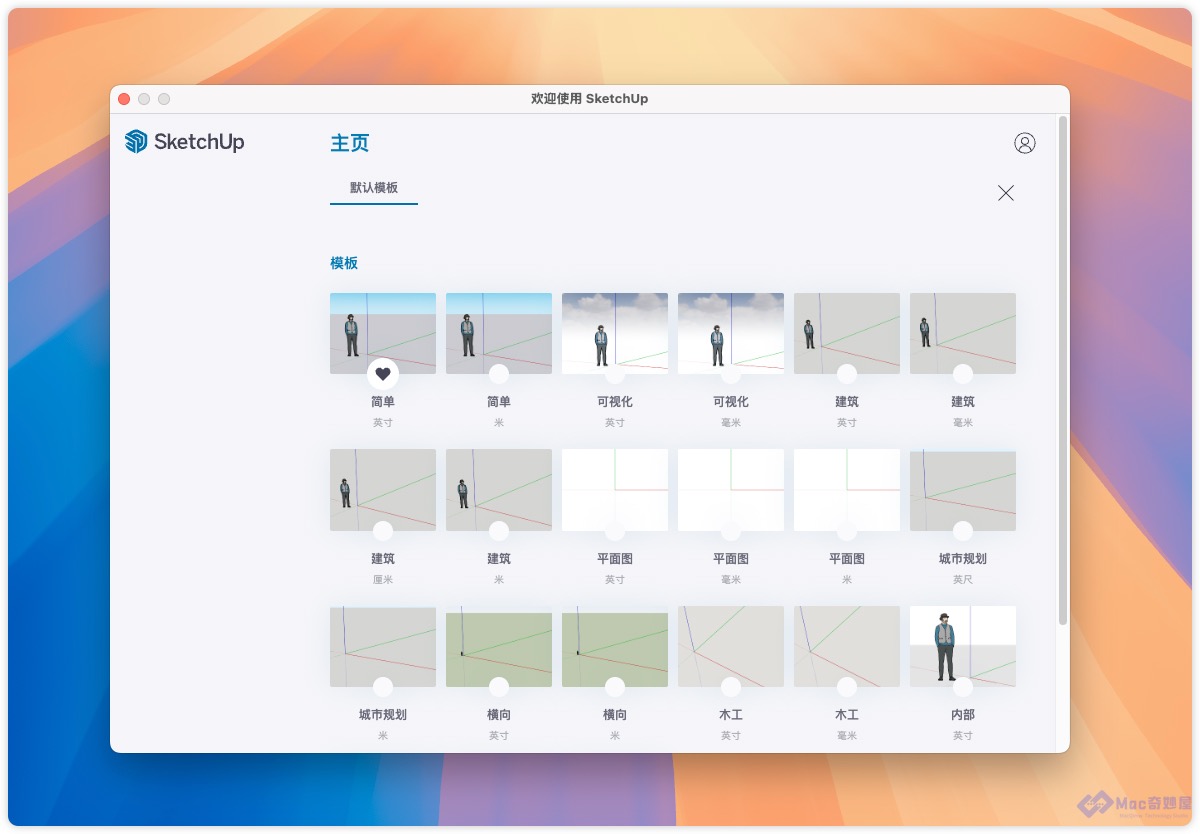Start with the 木工 毫米 template thumbnail
Viewport: 1200px width, 834px height.
[847, 646]
